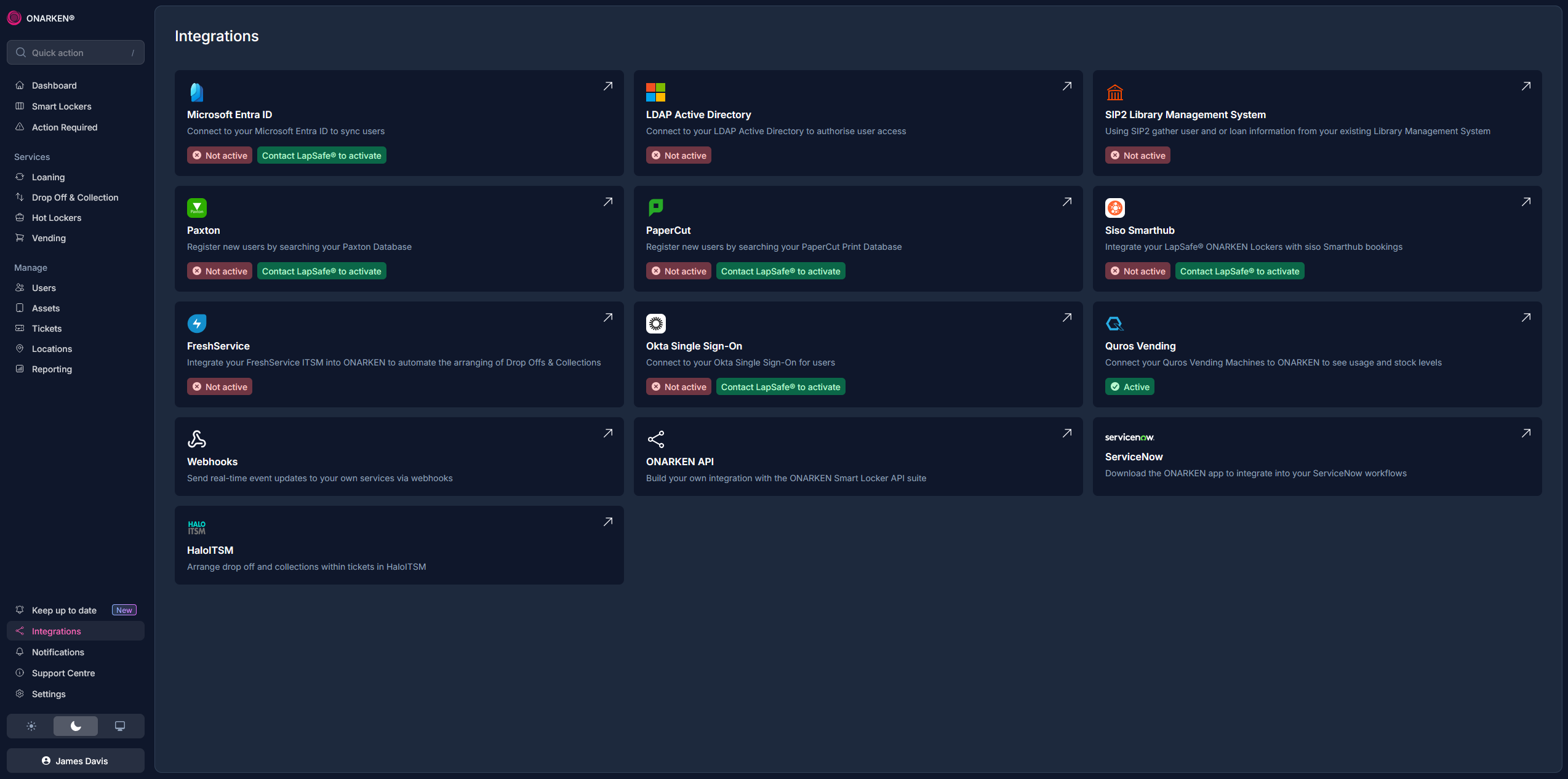Screen dimensions: 1568x779
Task: Switch to system theme
Action: coord(120,726)
